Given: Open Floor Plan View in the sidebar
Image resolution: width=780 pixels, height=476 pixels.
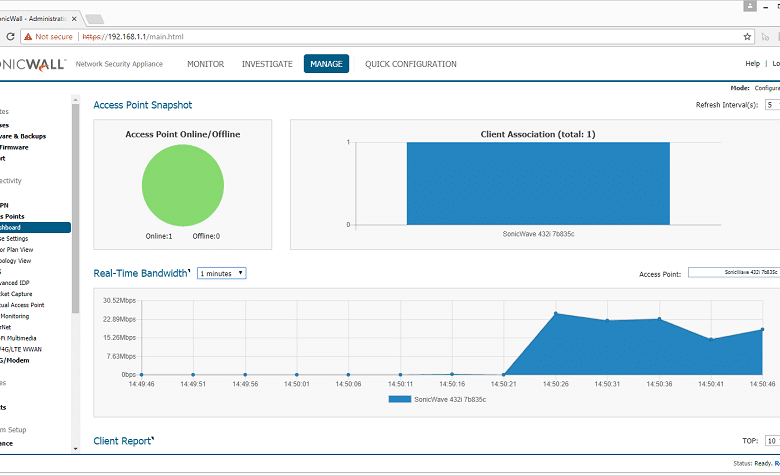Looking at the screenshot, I should [16, 250].
